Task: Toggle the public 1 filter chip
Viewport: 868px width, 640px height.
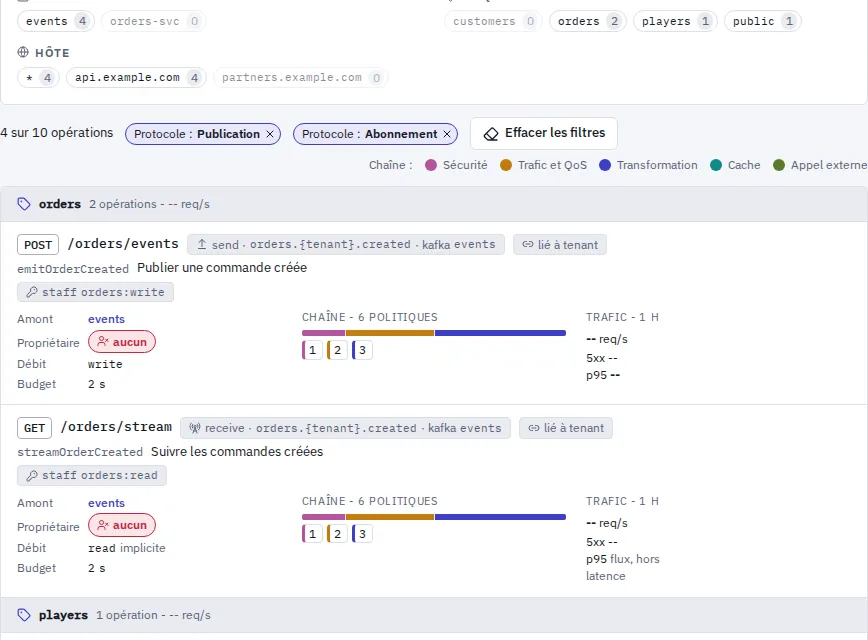Action: 762,21
